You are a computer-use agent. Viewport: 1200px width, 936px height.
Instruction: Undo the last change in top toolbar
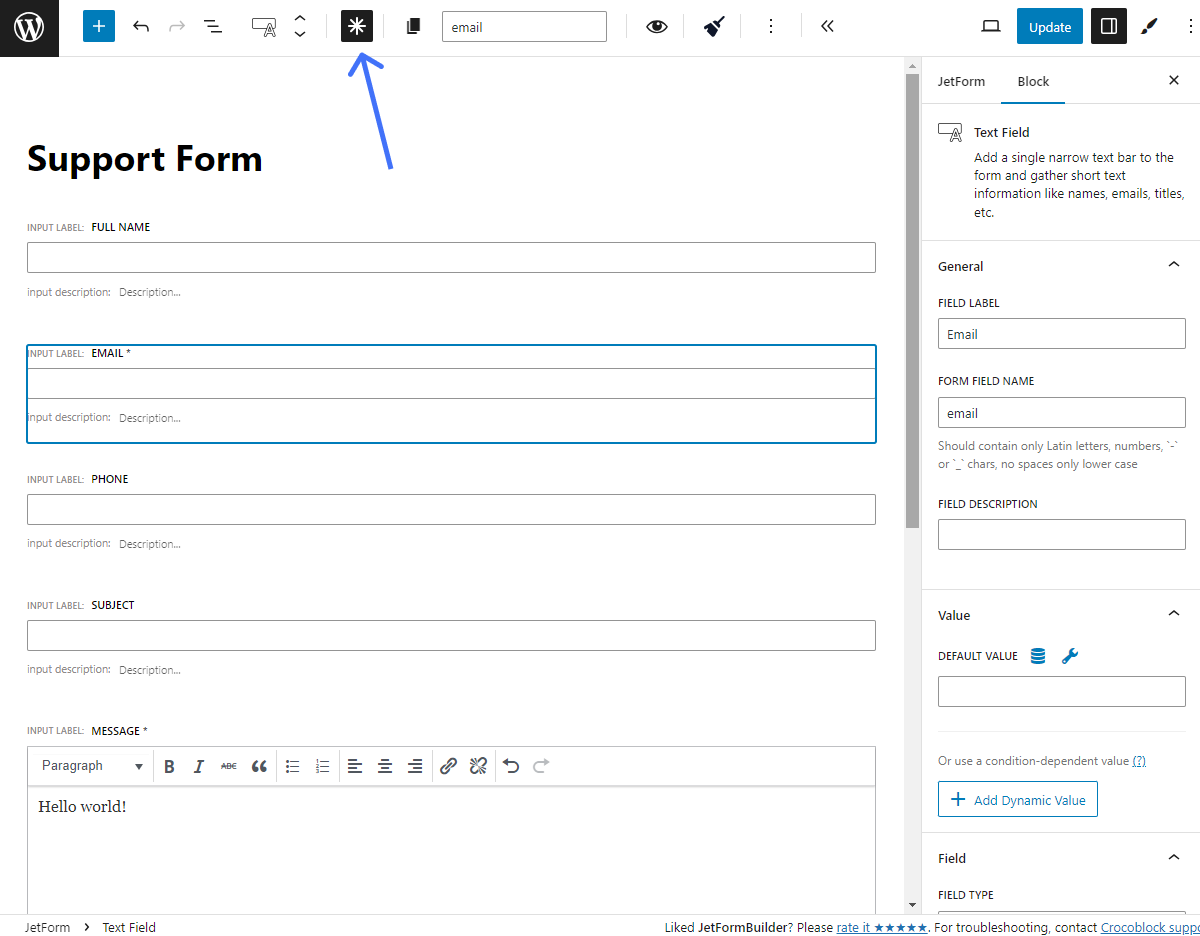click(141, 27)
